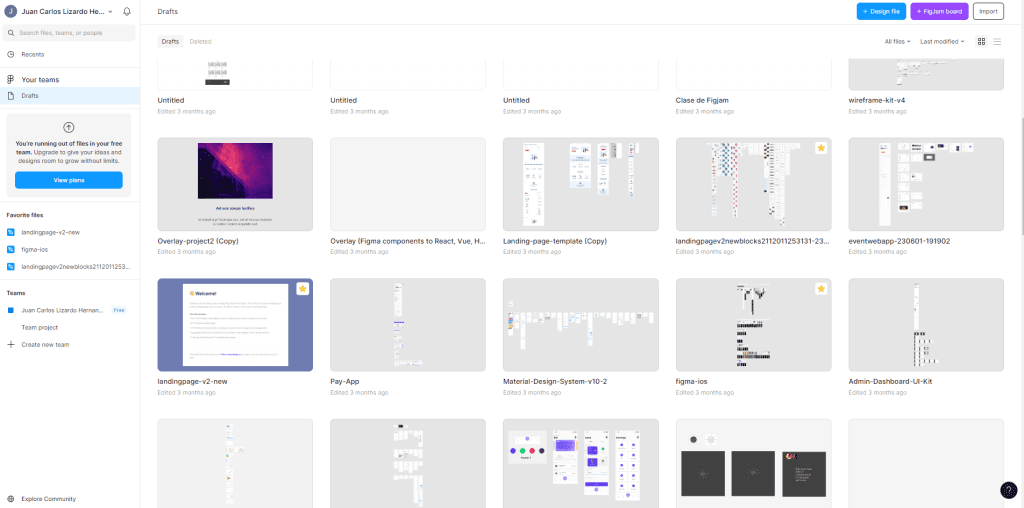Viewport: 1024px width, 508px height.
Task: Click the Free plan badge
Action: click(x=119, y=310)
